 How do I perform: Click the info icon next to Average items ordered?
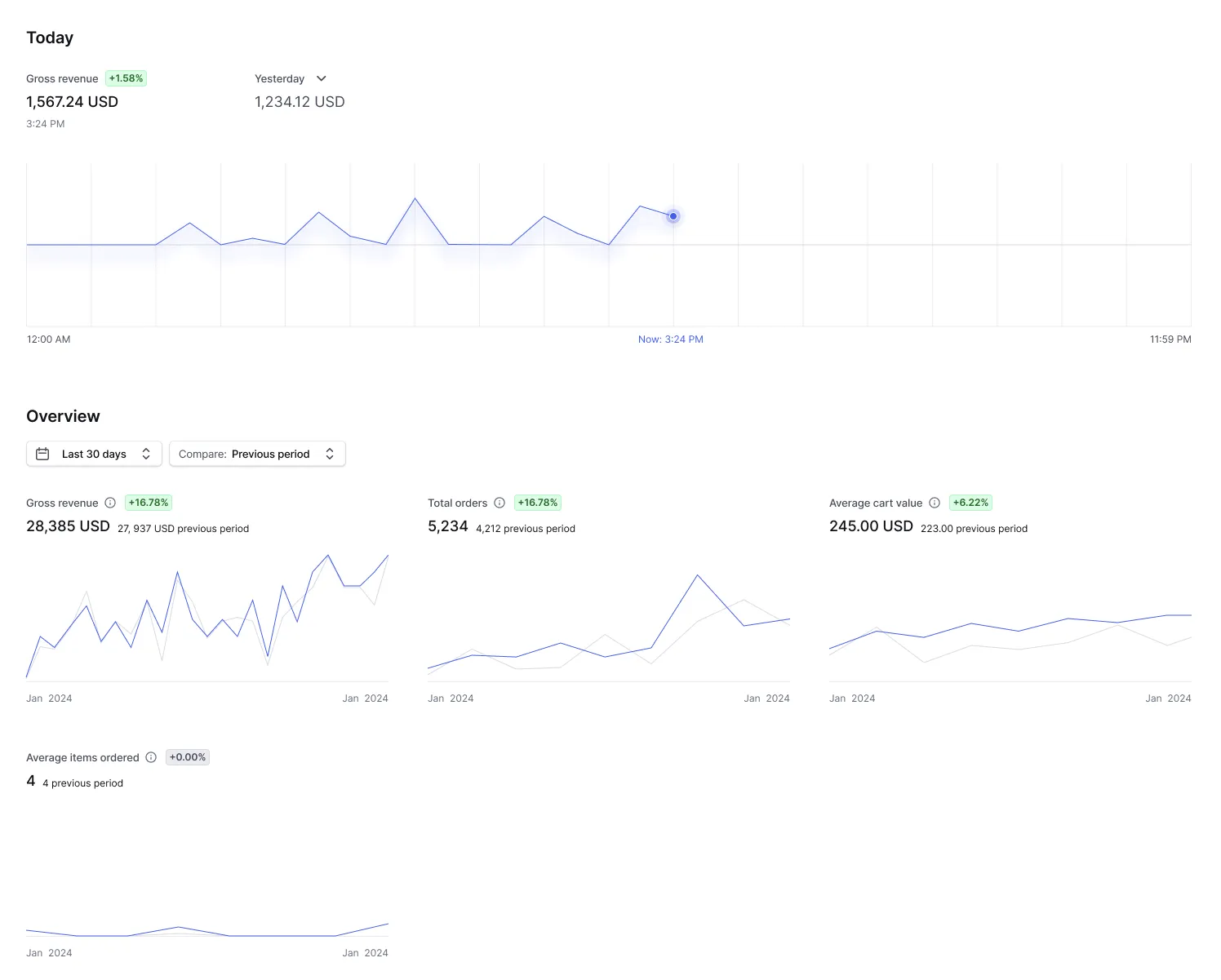coord(152,757)
